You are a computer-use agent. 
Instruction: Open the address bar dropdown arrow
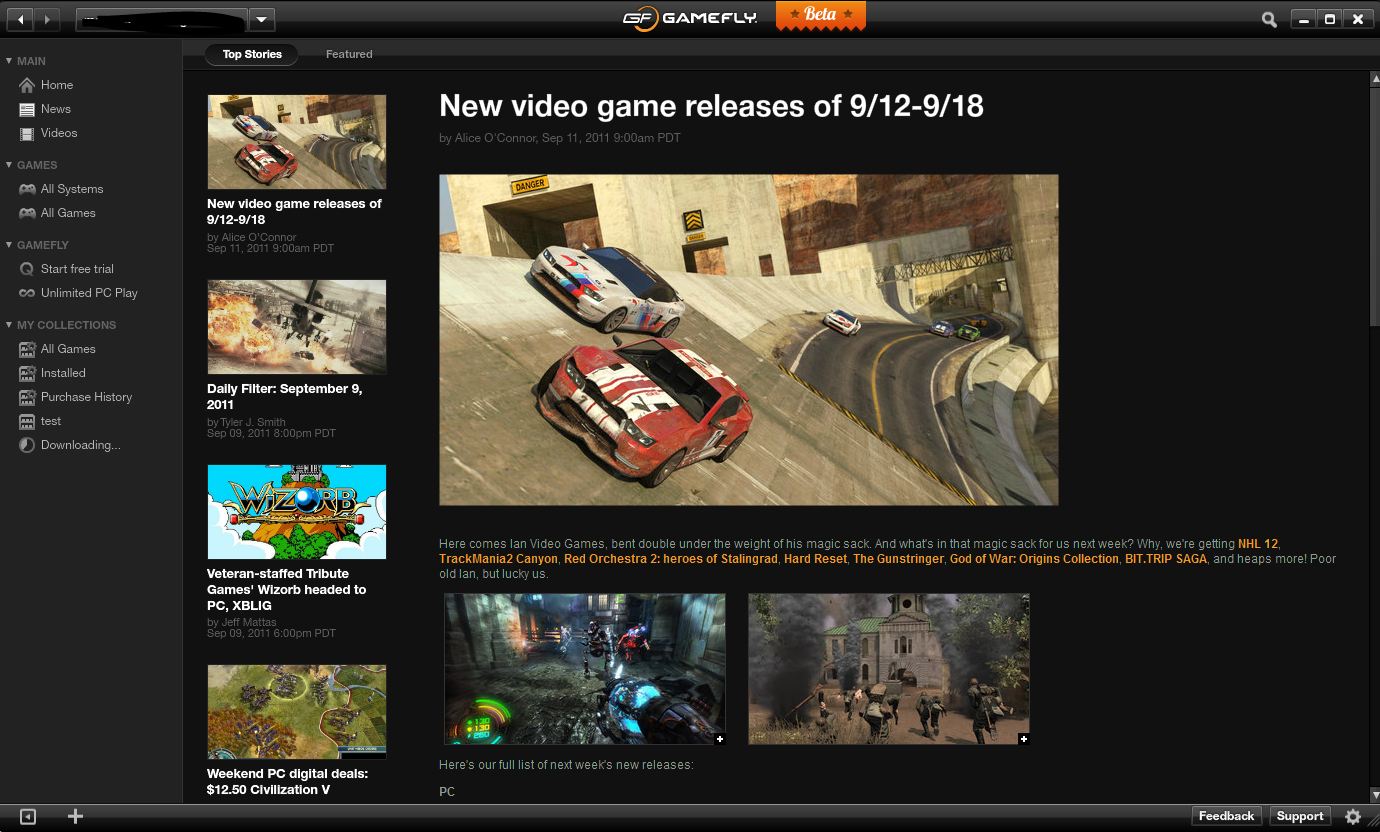pyautogui.click(x=261, y=18)
